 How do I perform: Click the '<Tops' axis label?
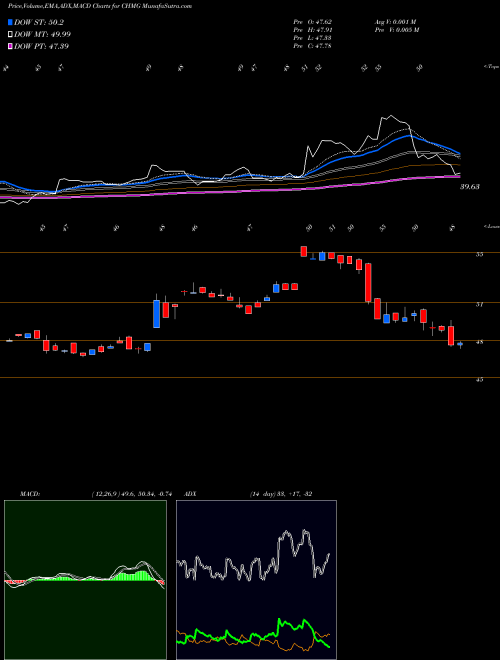click(x=492, y=67)
